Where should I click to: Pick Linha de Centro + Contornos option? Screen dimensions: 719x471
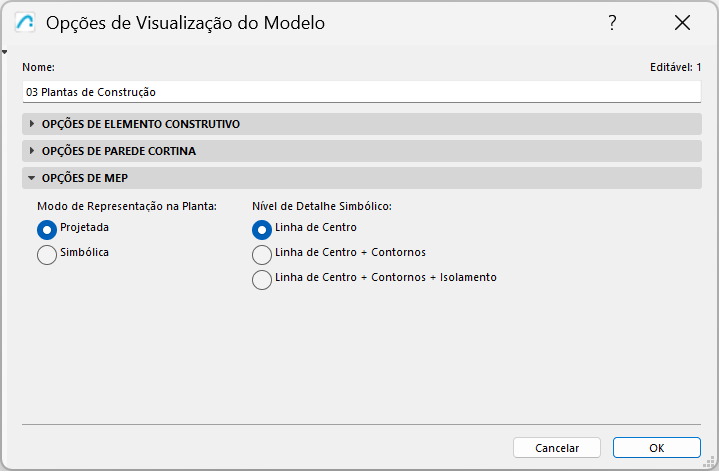262,254
